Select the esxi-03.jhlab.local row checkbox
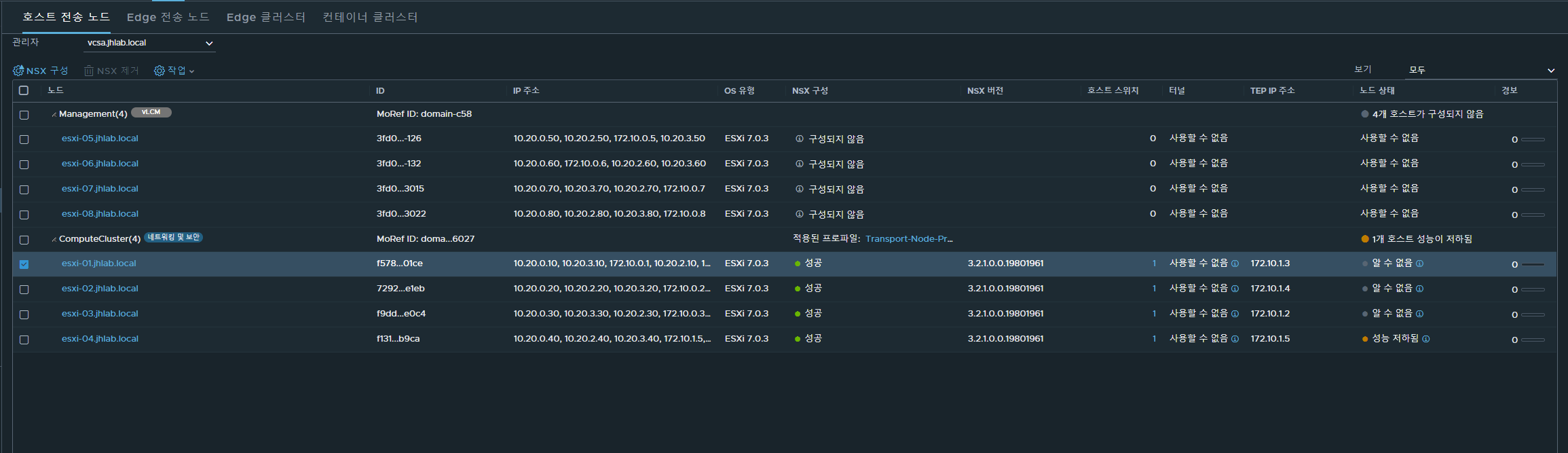1568x453 pixels. [x=24, y=314]
